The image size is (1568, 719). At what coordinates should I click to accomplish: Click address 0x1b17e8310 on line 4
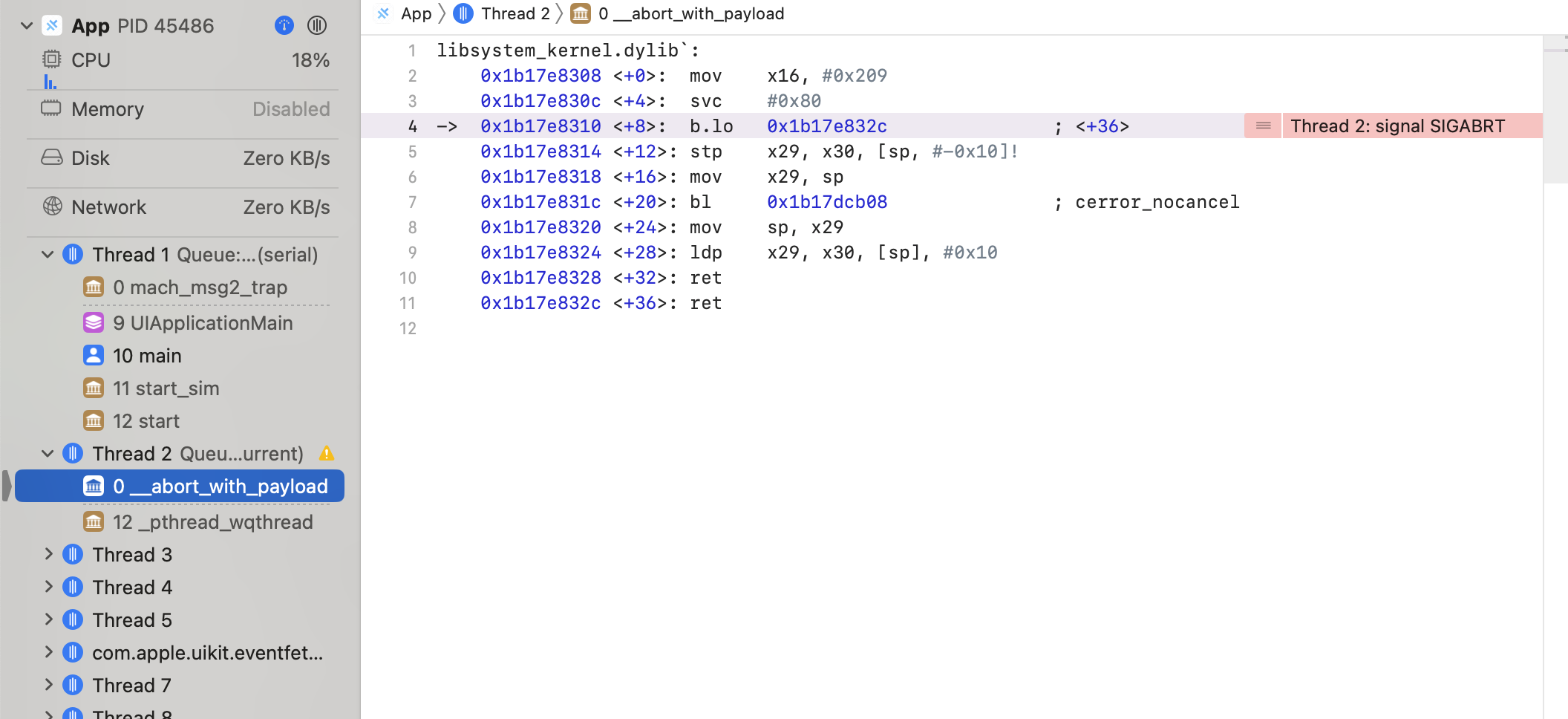click(x=540, y=126)
